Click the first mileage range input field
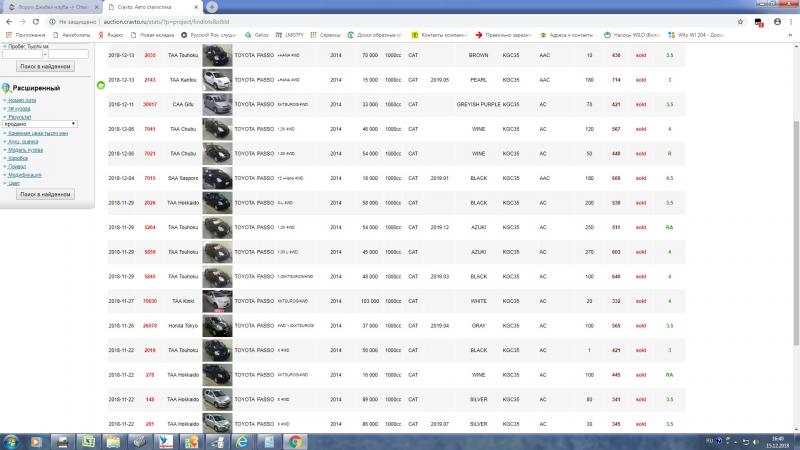Image resolution: width=800 pixels, height=450 pixels. [22, 54]
